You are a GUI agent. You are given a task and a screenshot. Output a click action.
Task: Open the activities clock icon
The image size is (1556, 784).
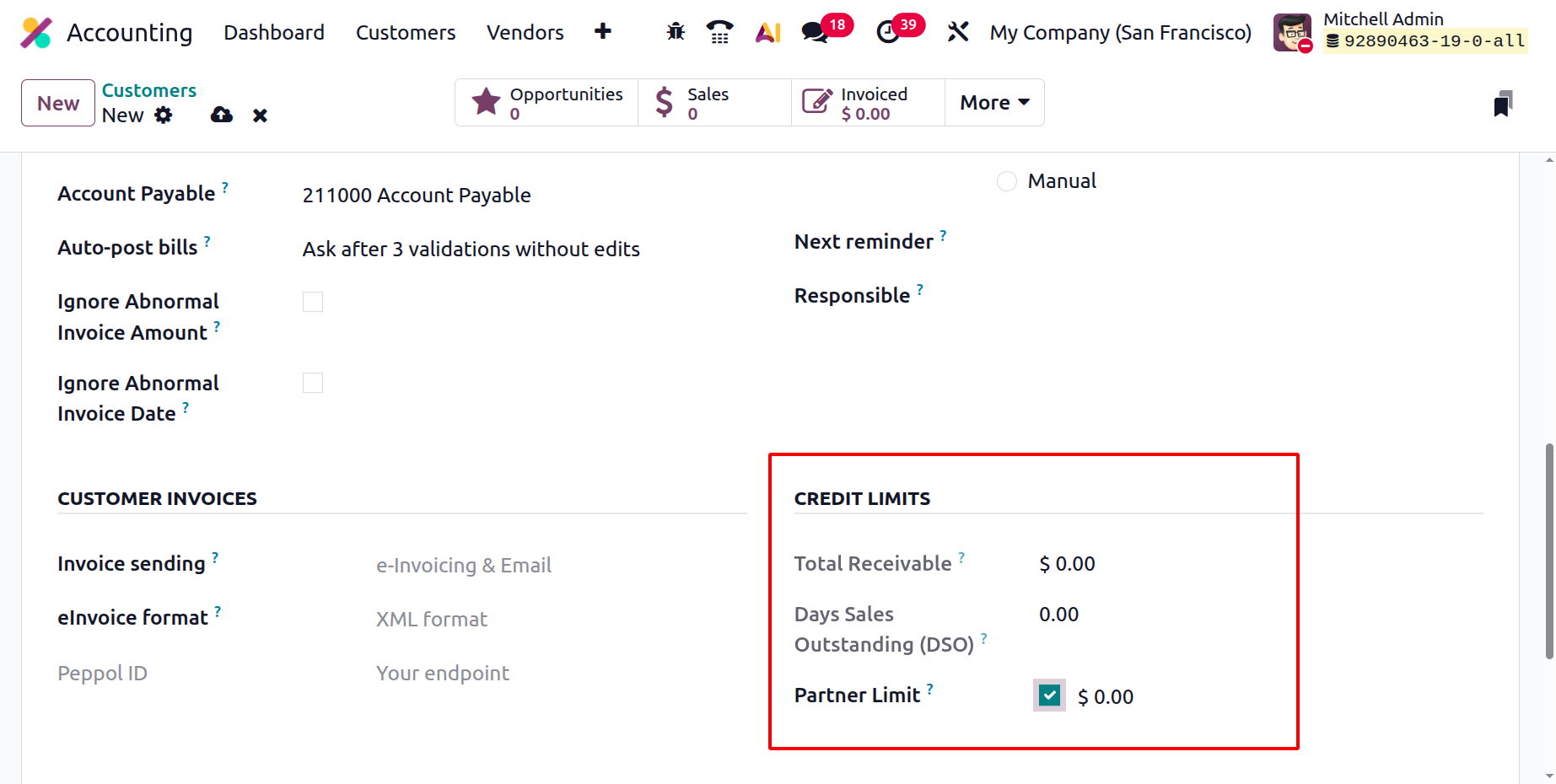tap(888, 32)
